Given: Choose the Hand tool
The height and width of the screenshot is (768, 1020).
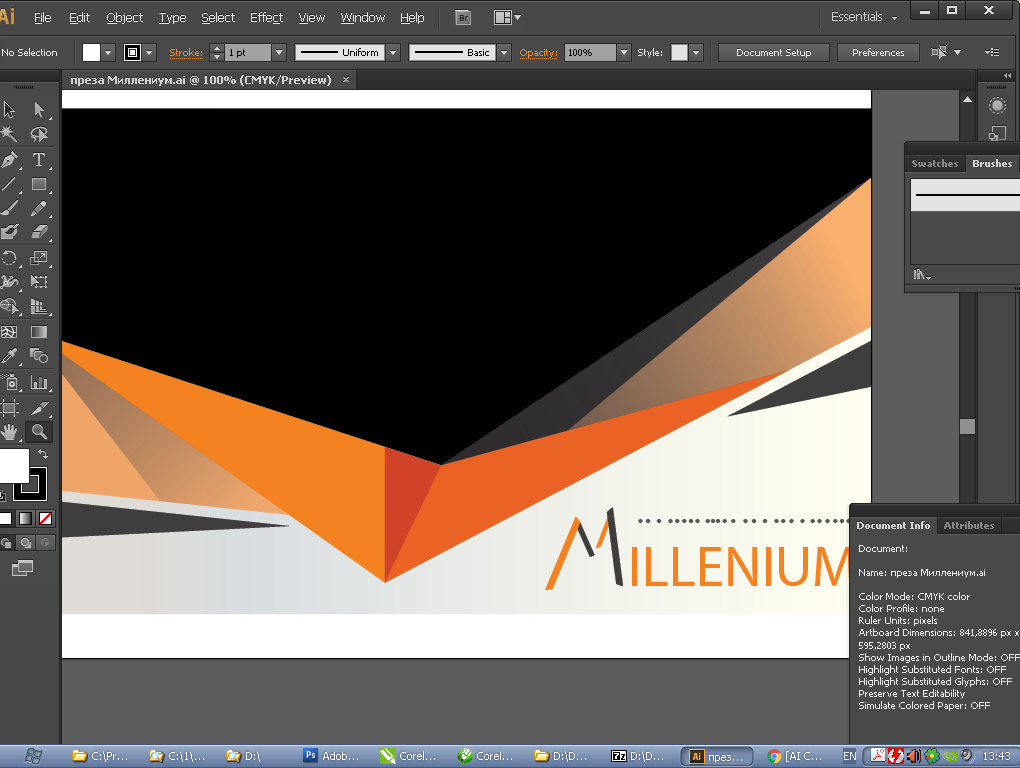Looking at the screenshot, I should tap(10, 432).
